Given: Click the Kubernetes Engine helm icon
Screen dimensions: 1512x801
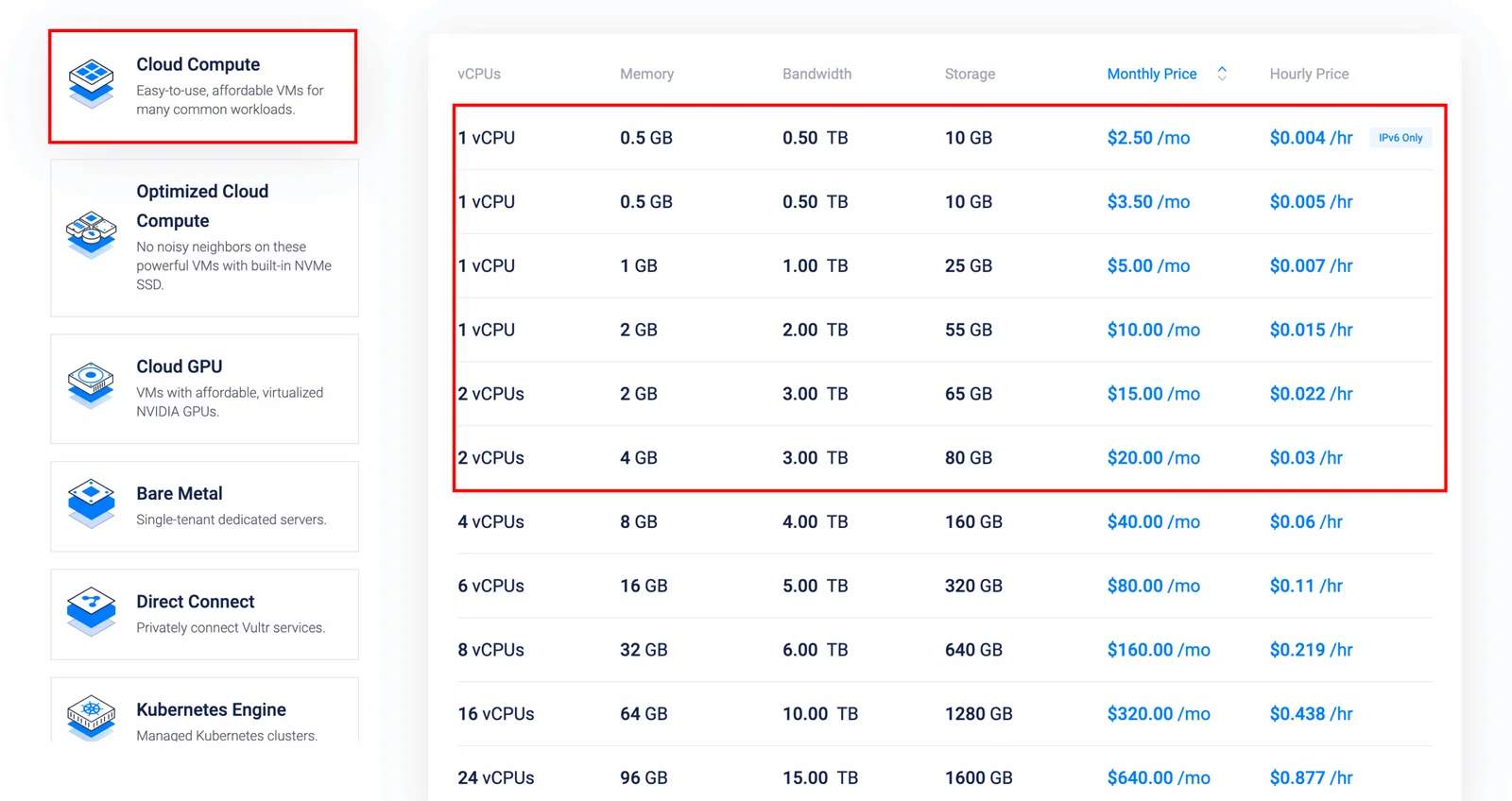Looking at the screenshot, I should [91, 718].
